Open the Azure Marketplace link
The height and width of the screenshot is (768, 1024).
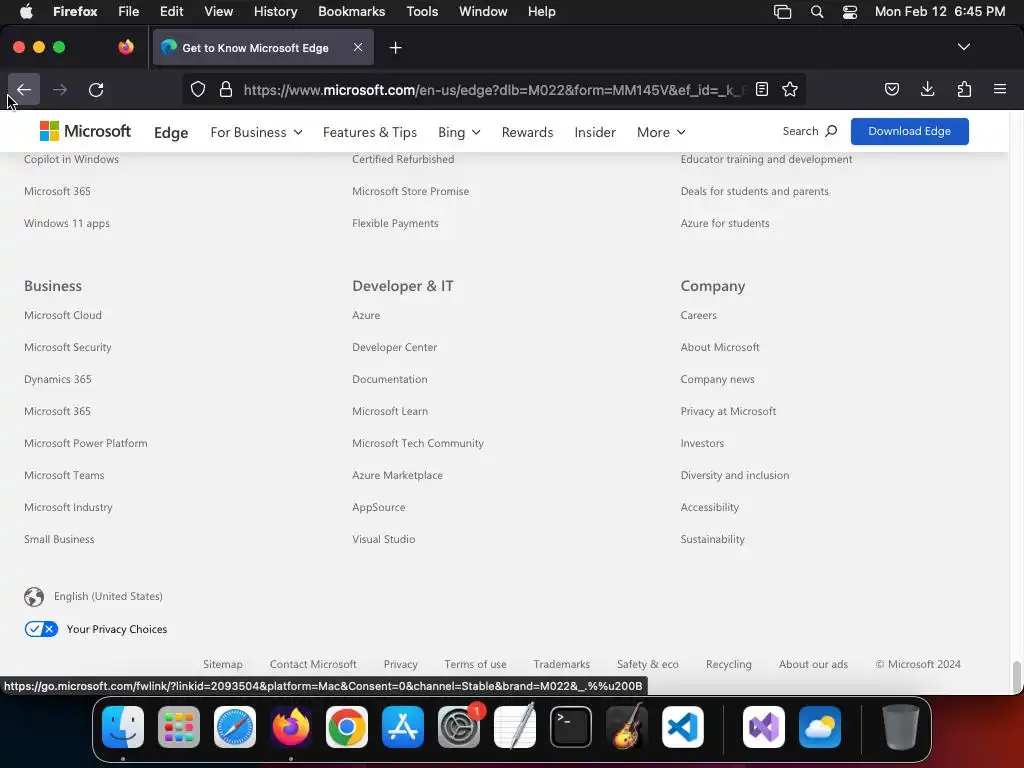pyautogui.click(x=397, y=475)
